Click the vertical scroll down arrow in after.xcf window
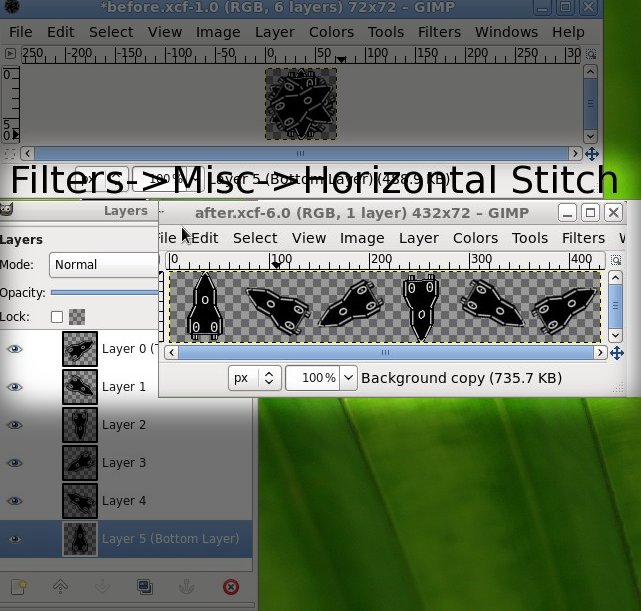641x611 pixels. [616, 336]
